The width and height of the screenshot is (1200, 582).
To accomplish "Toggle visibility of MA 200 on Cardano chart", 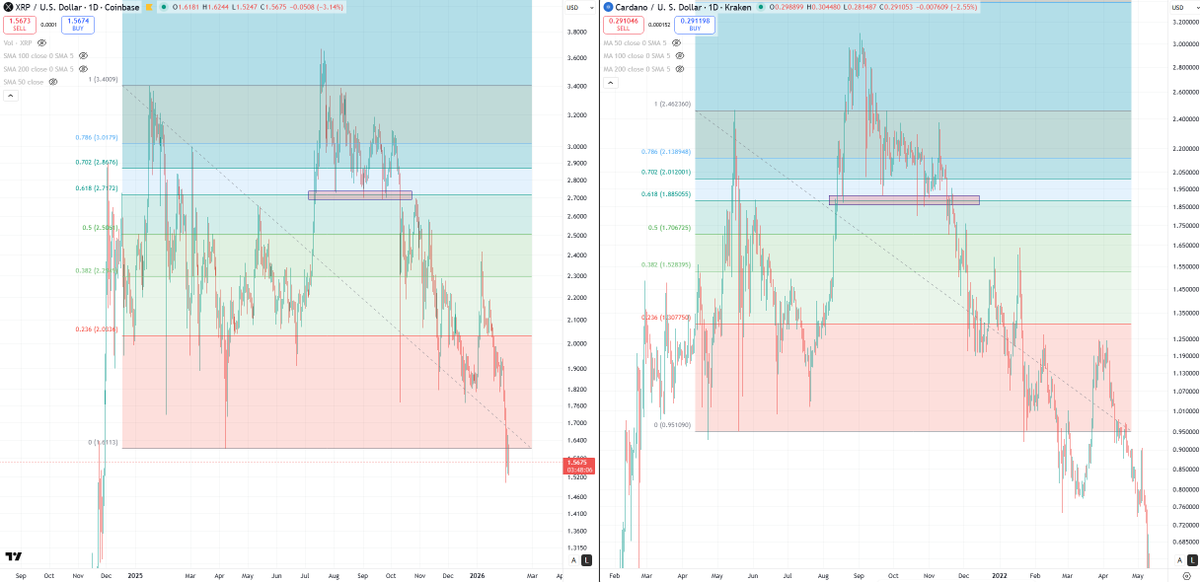I will [x=680, y=69].
